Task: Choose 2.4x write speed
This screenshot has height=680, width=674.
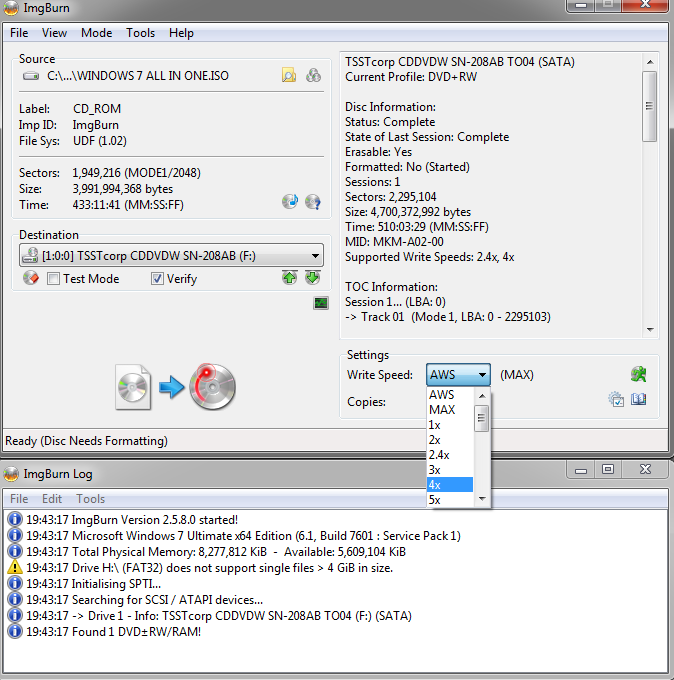Action: pos(450,455)
